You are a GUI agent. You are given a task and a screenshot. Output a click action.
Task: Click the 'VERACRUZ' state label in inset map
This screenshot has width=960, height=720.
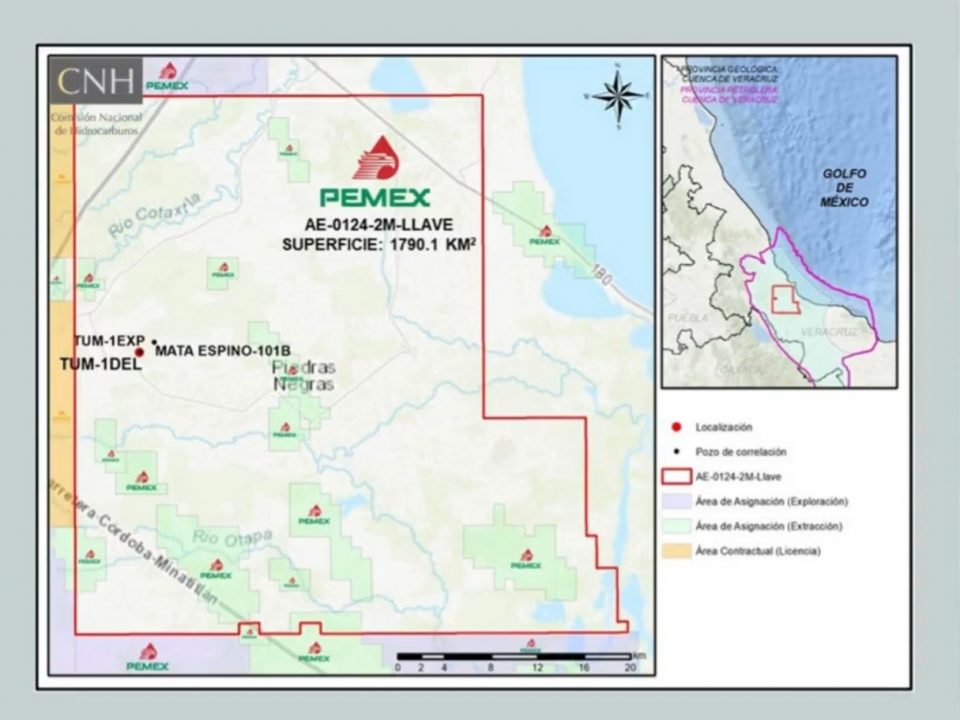coord(829,331)
